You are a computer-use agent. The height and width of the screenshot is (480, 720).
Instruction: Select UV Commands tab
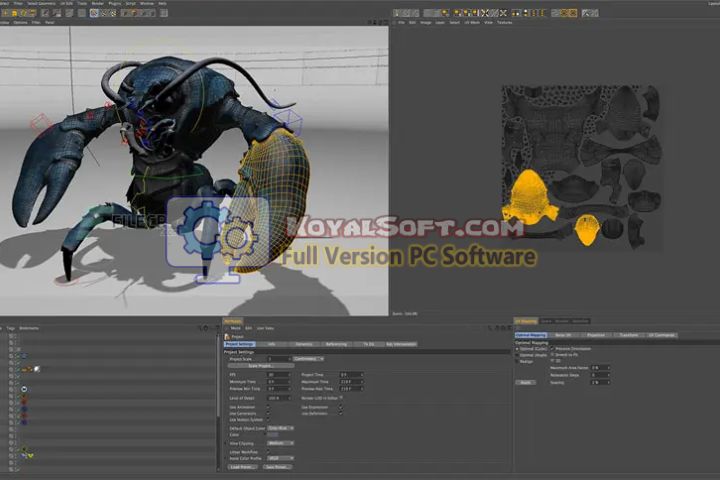click(x=661, y=335)
